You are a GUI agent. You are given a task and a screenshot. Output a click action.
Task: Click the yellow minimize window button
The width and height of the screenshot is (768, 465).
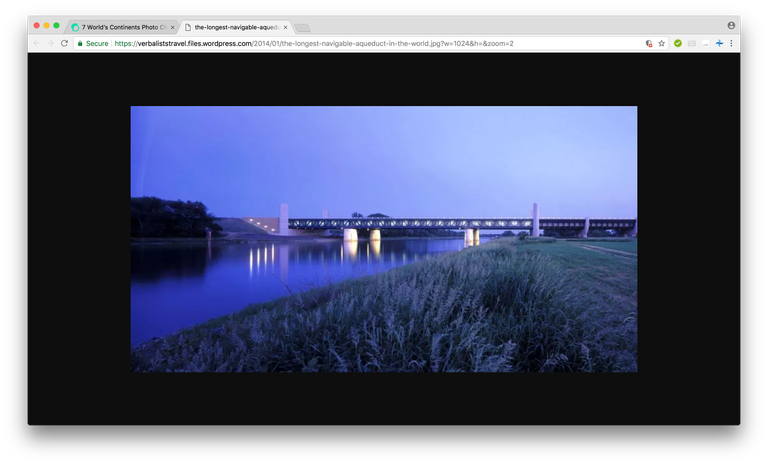point(47,25)
